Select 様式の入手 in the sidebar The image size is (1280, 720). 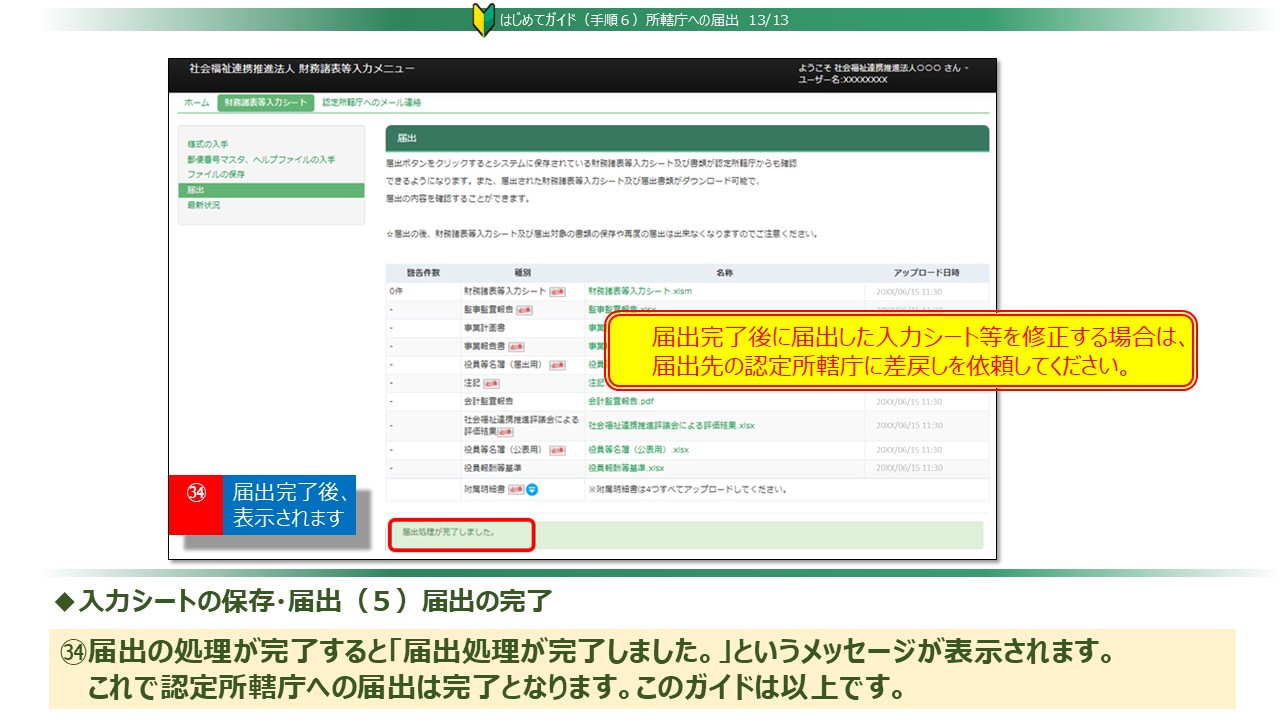click(x=208, y=145)
